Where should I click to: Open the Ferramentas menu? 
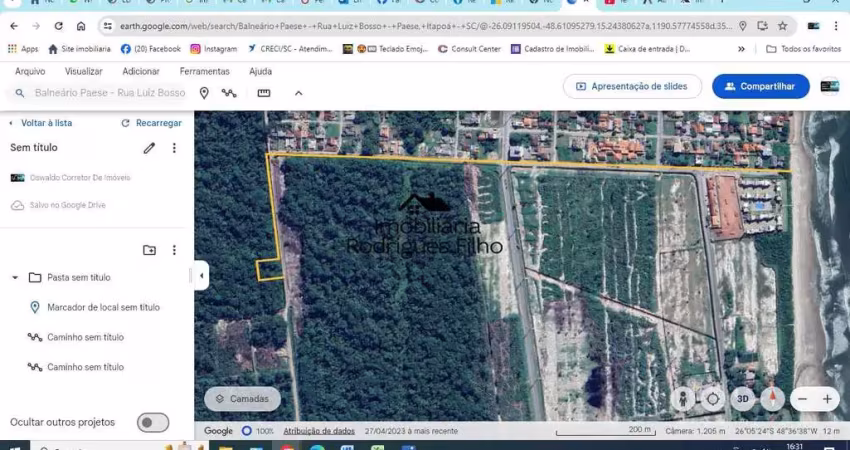(x=204, y=71)
